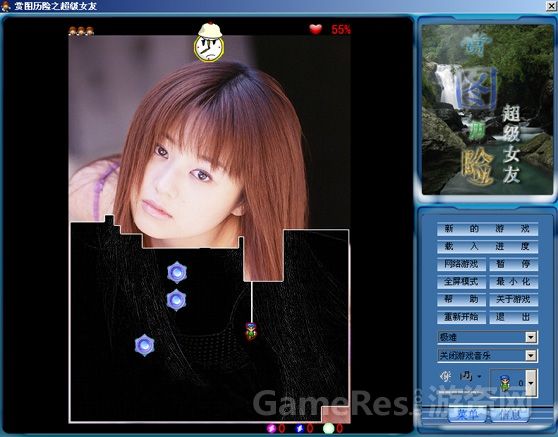Click the small arrow beside the music note
Viewport: 558px width, 437px height.
pyautogui.click(x=479, y=377)
